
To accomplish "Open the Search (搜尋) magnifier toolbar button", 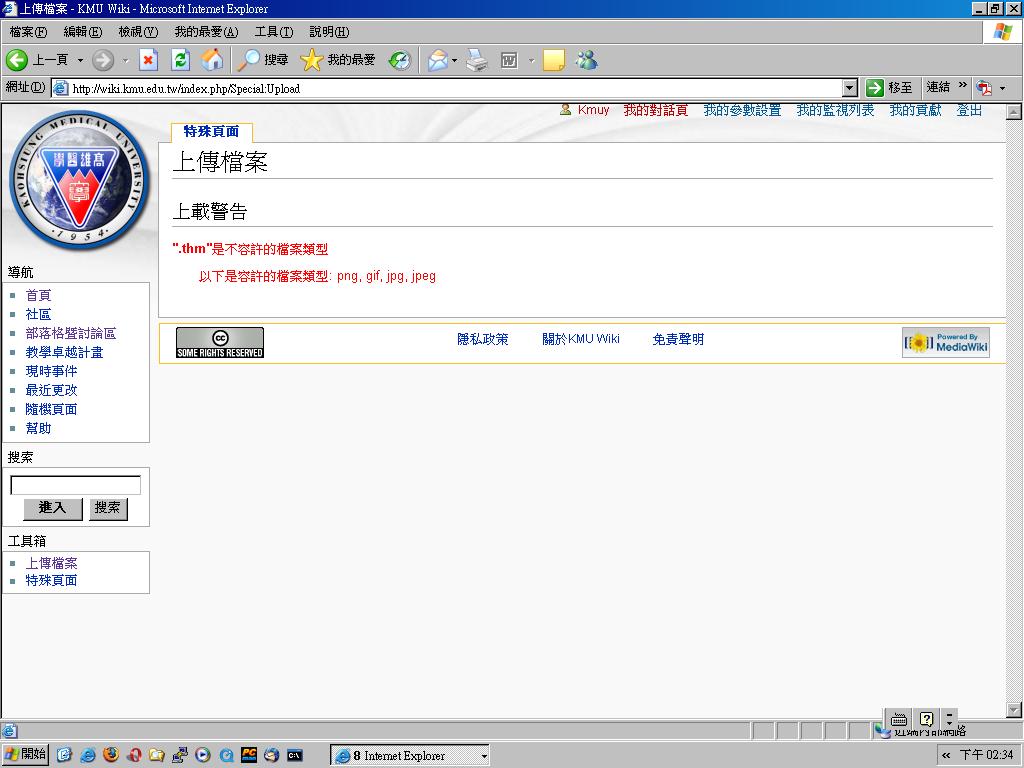I will (x=263, y=60).
